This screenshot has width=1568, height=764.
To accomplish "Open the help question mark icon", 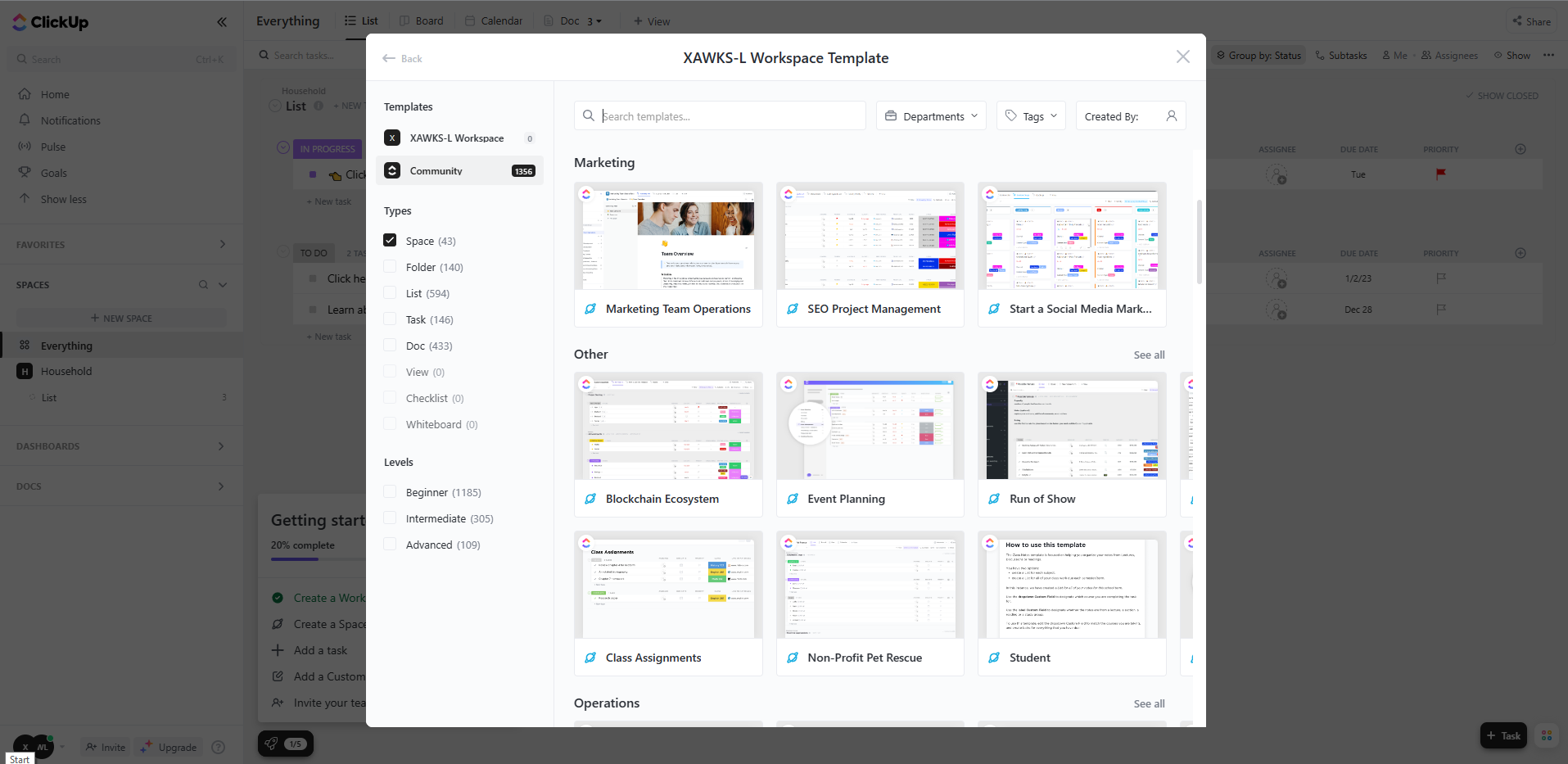I will 218,747.
